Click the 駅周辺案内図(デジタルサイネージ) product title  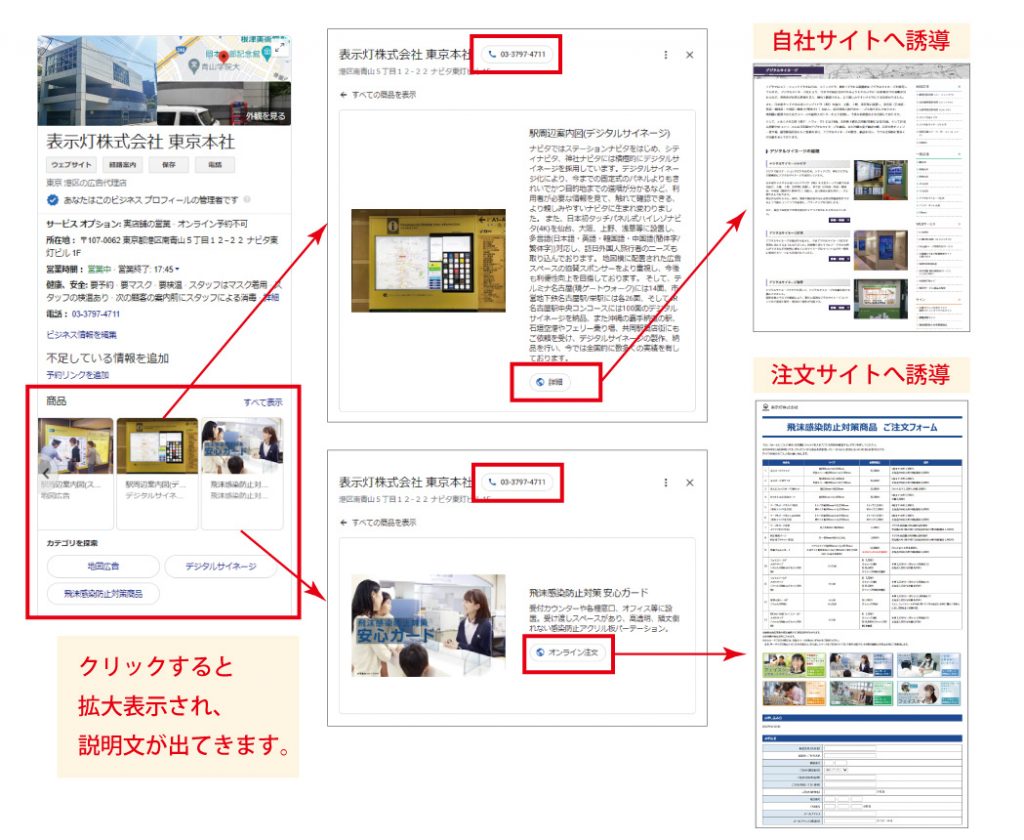pos(600,133)
